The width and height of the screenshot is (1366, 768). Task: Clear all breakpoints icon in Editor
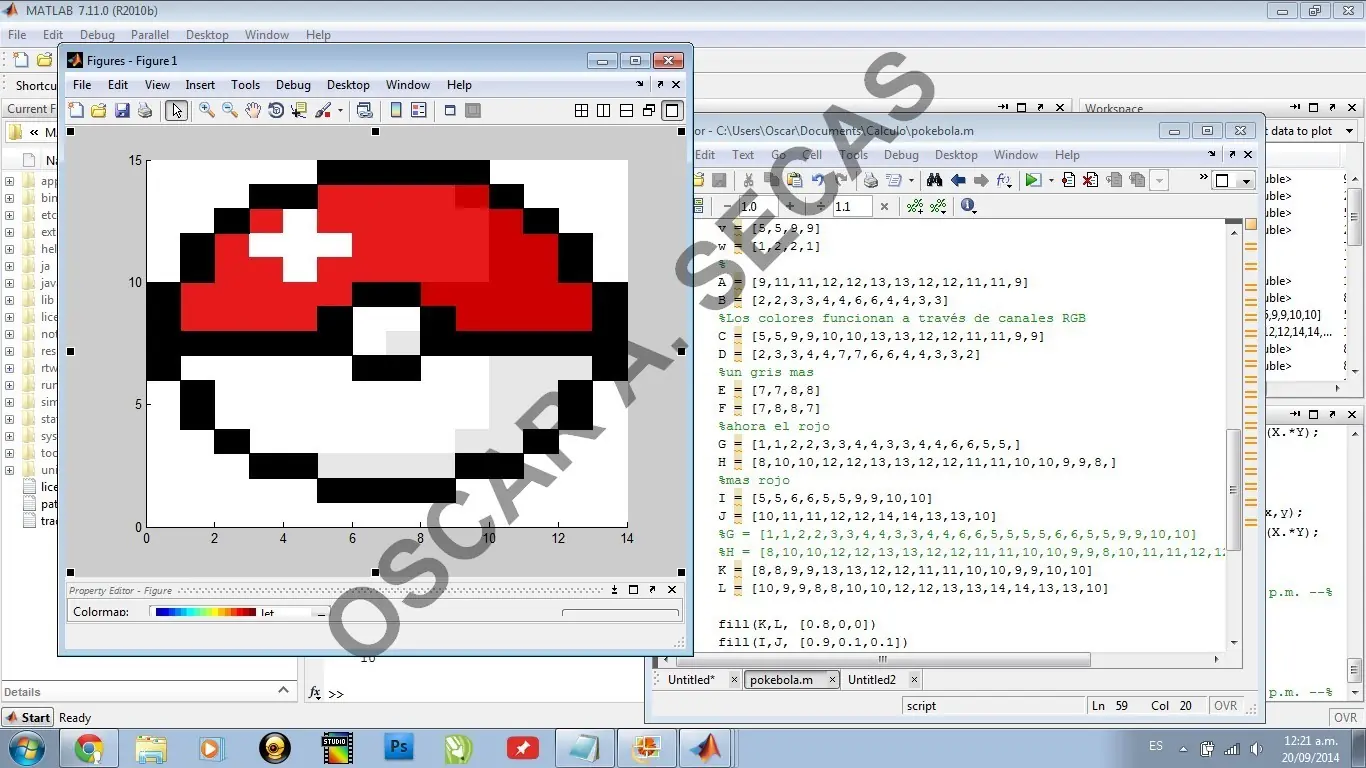pos(1090,180)
